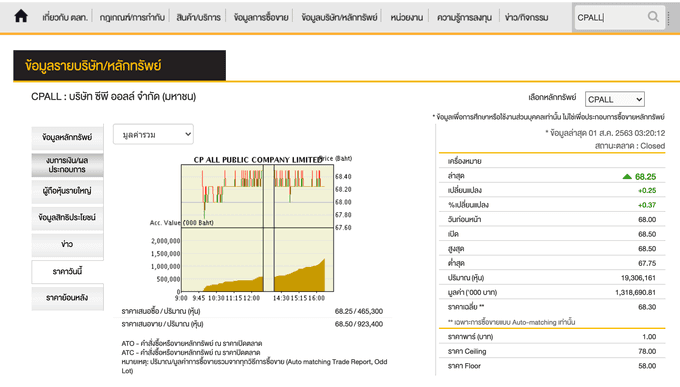
Task: Click the value 1,318,690.81
Action: tap(635, 292)
